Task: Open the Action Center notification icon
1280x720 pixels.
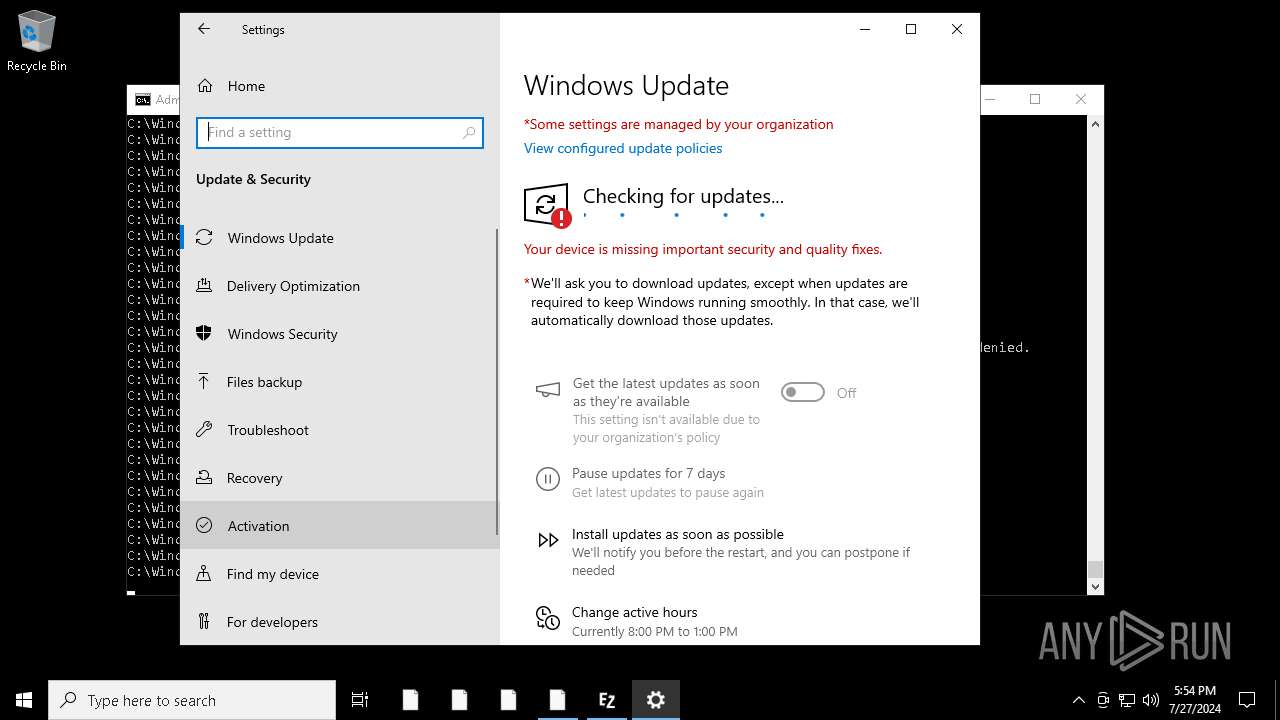Action: tap(1247, 700)
